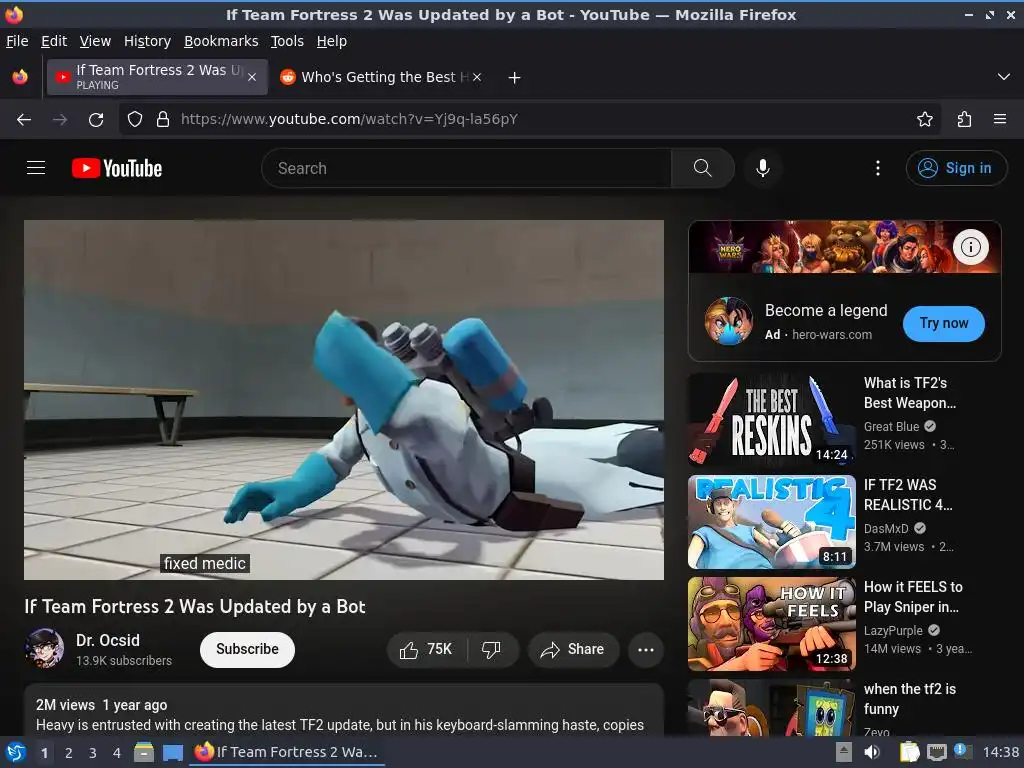Click the Firefox address bar URL
Image resolution: width=1024 pixels, height=768 pixels.
click(x=349, y=119)
